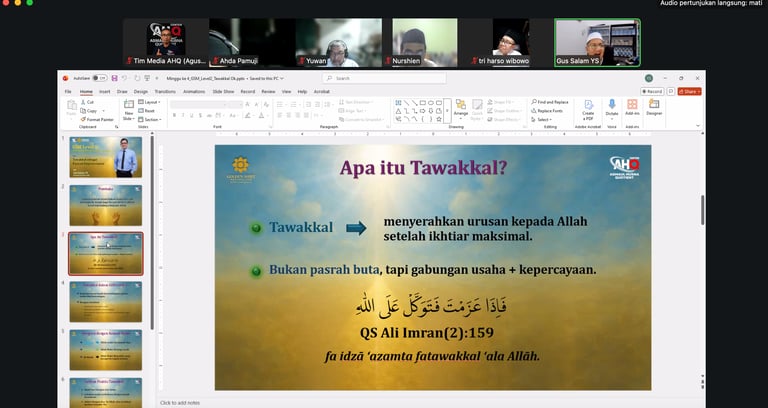Expand the Select dropdown in Editing
The height and width of the screenshot is (408, 768).
(x=541, y=120)
